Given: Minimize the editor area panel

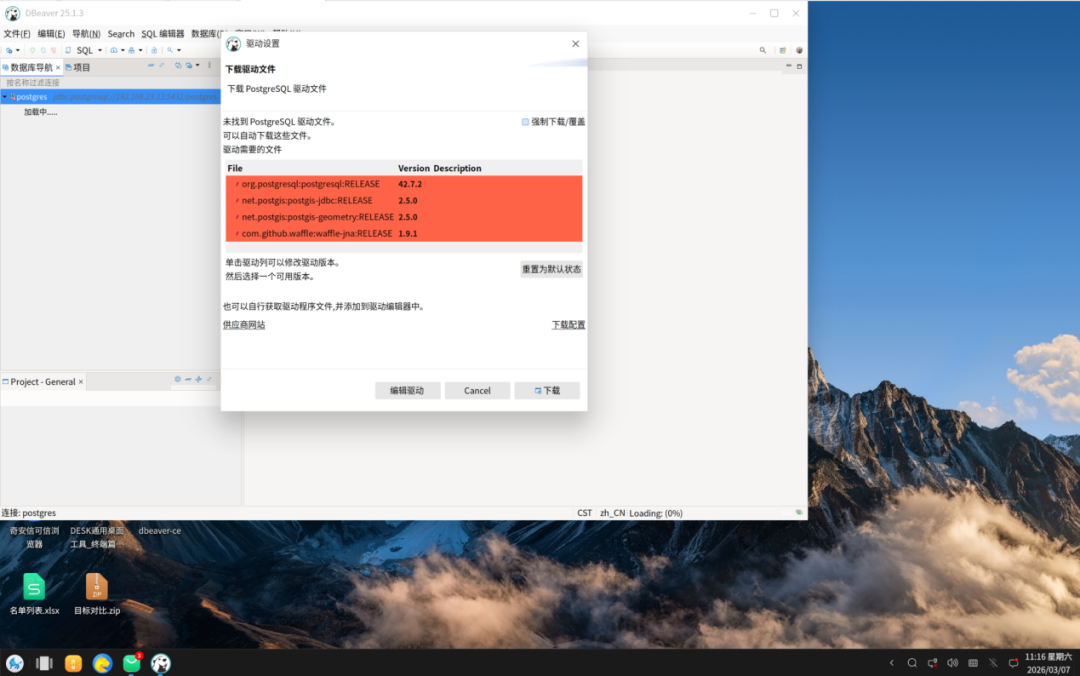Looking at the screenshot, I should (789, 66).
